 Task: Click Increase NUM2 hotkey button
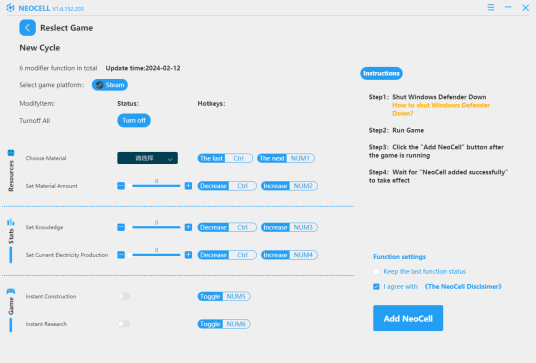pos(289,186)
